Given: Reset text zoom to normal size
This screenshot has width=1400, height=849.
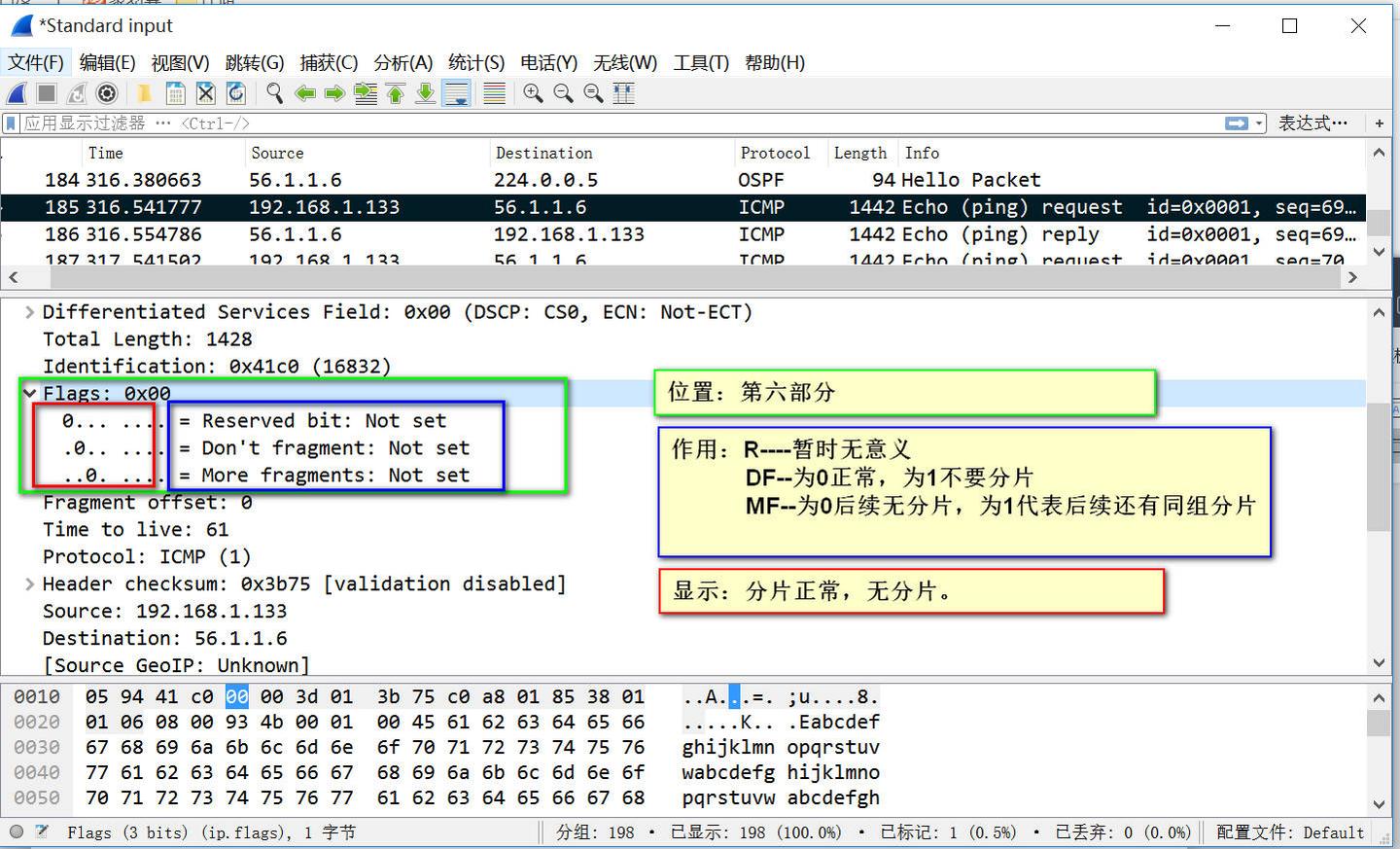Looking at the screenshot, I should coord(593,93).
